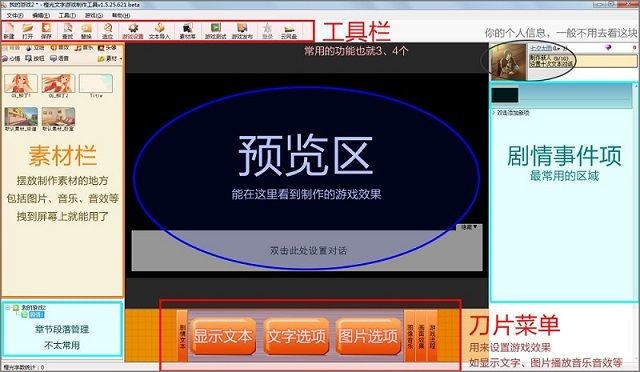The image size is (640, 372).
Task: Select the first character sprite thumbnail
Action: 21,84
